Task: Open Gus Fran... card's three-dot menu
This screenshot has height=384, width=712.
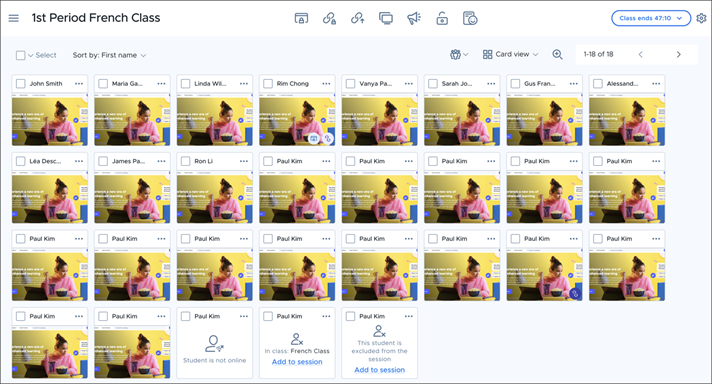Action: click(574, 84)
